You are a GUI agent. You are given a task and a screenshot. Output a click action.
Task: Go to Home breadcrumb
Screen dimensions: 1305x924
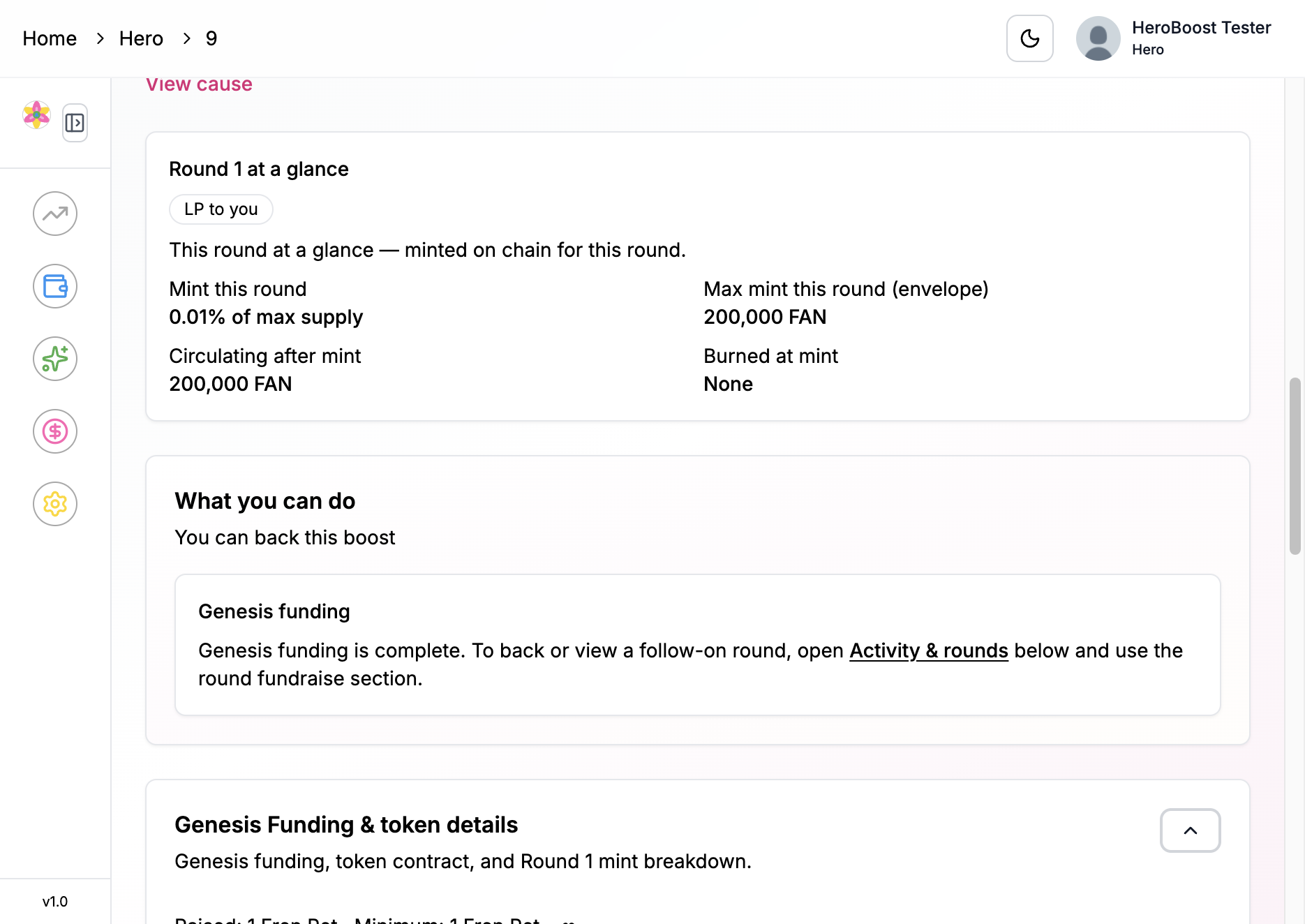tap(50, 38)
